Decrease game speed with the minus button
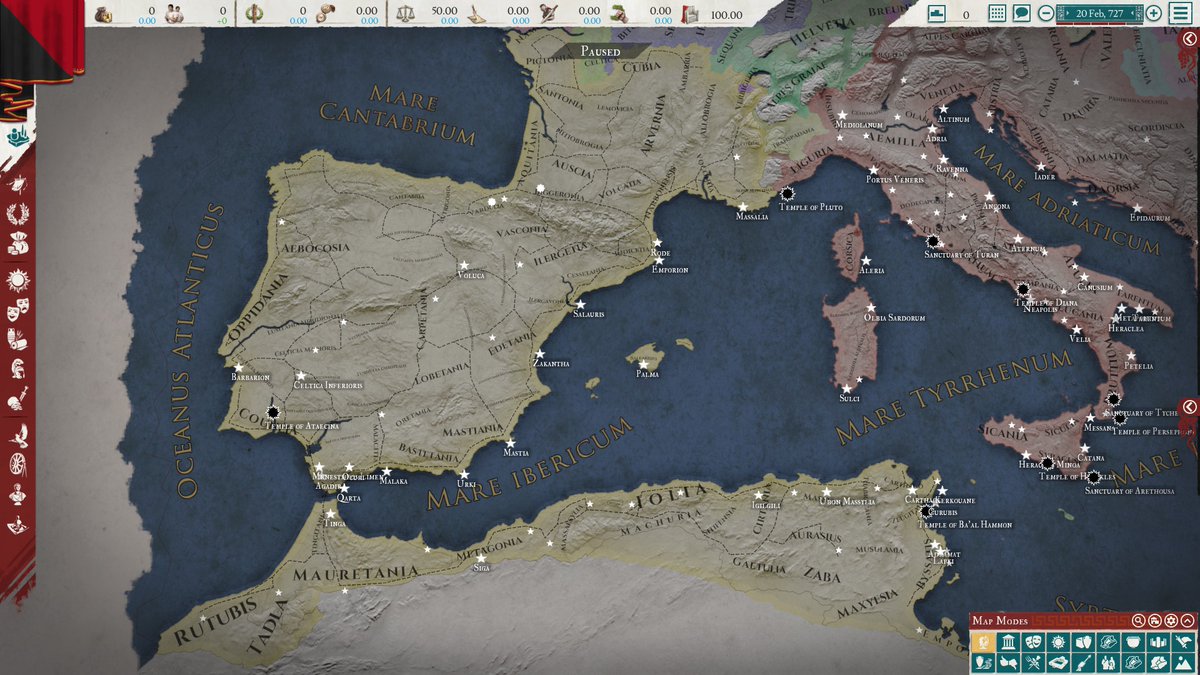1200x675 pixels. click(1046, 13)
